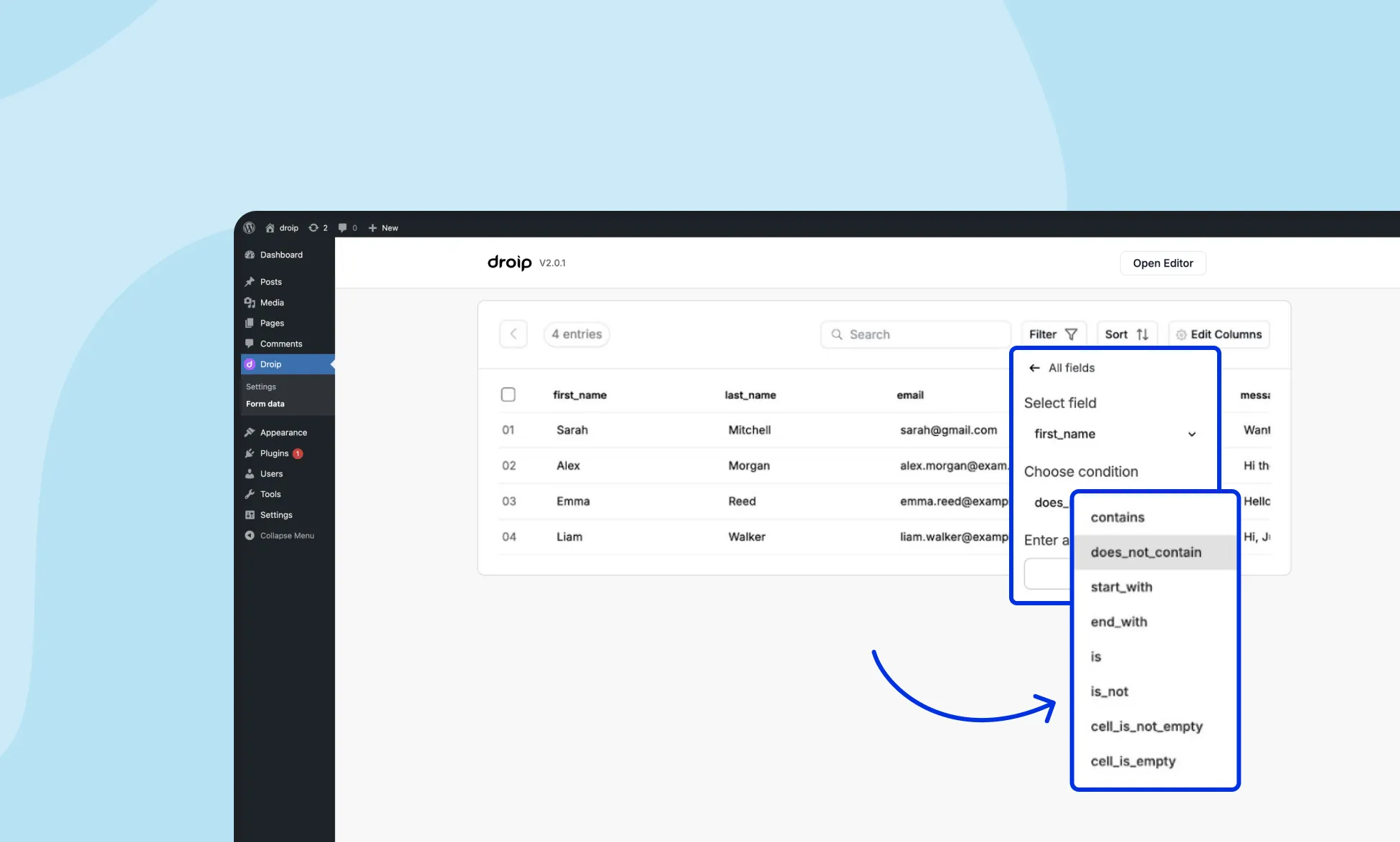Open the Dashboard icon in the sidebar
Image resolution: width=1400 pixels, height=842 pixels.
[x=250, y=255]
